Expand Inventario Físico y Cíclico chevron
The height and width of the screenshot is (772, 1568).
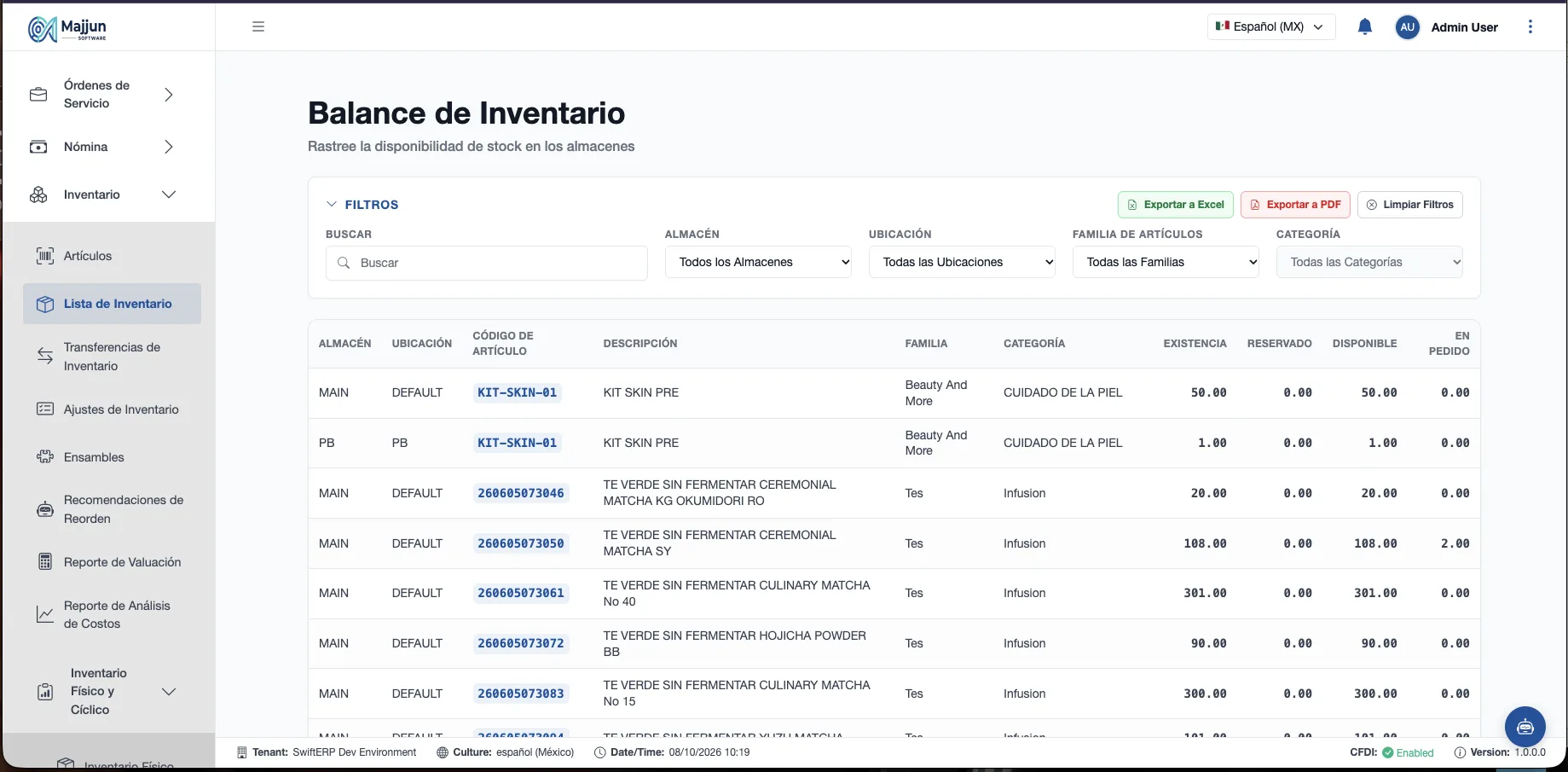coord(169,691)
